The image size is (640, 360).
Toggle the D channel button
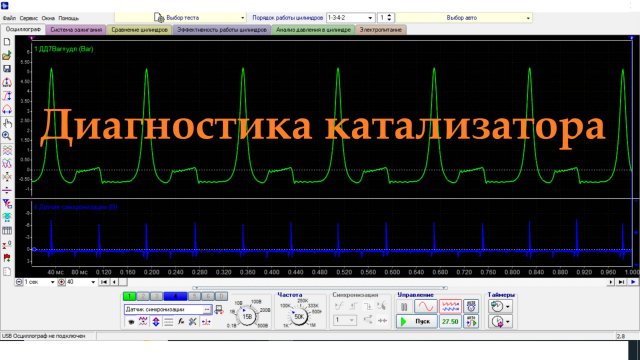(x=221, y=296)
